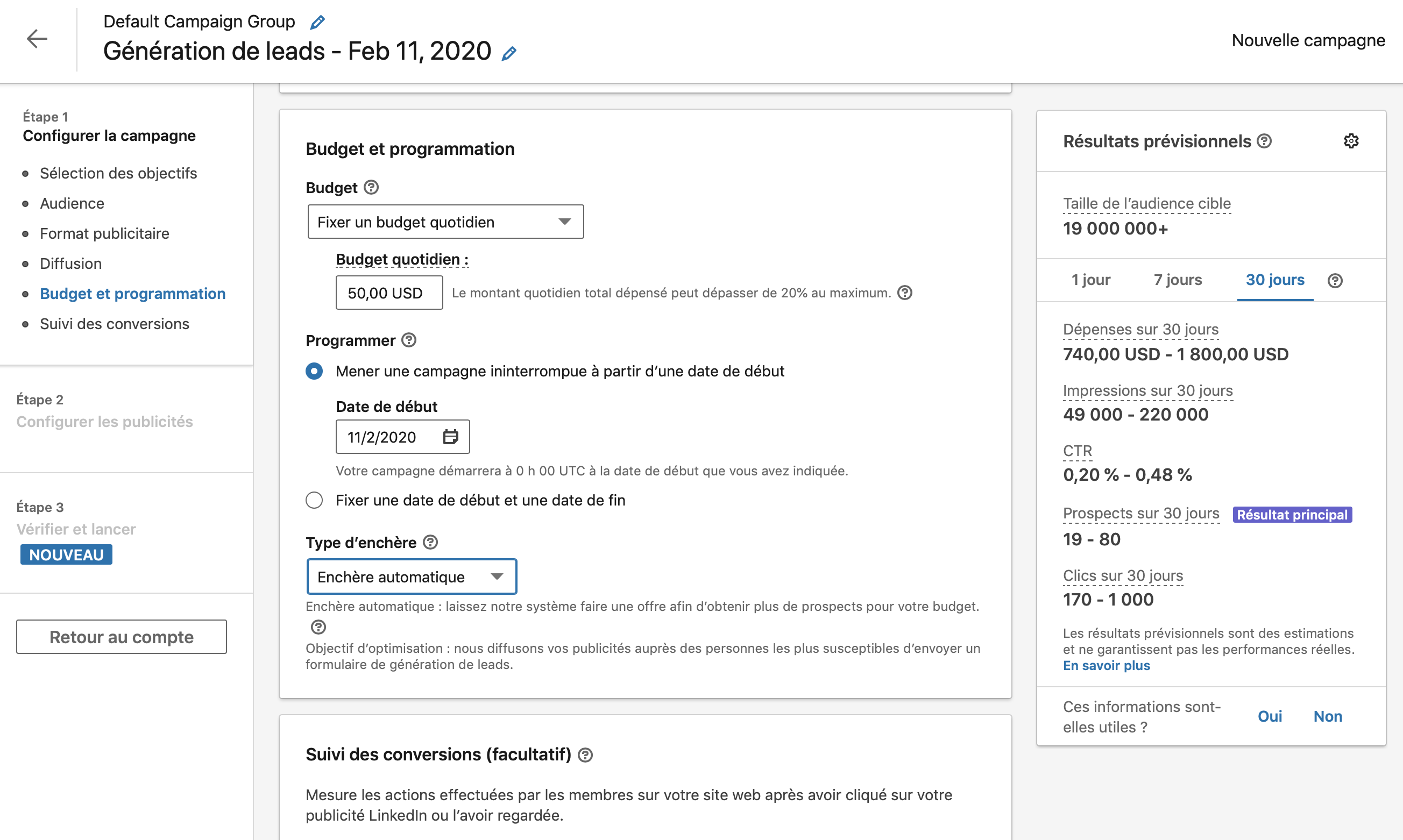Click Clics sur 30 jours label
The image size is (1403, 840).
(1123, 575)
